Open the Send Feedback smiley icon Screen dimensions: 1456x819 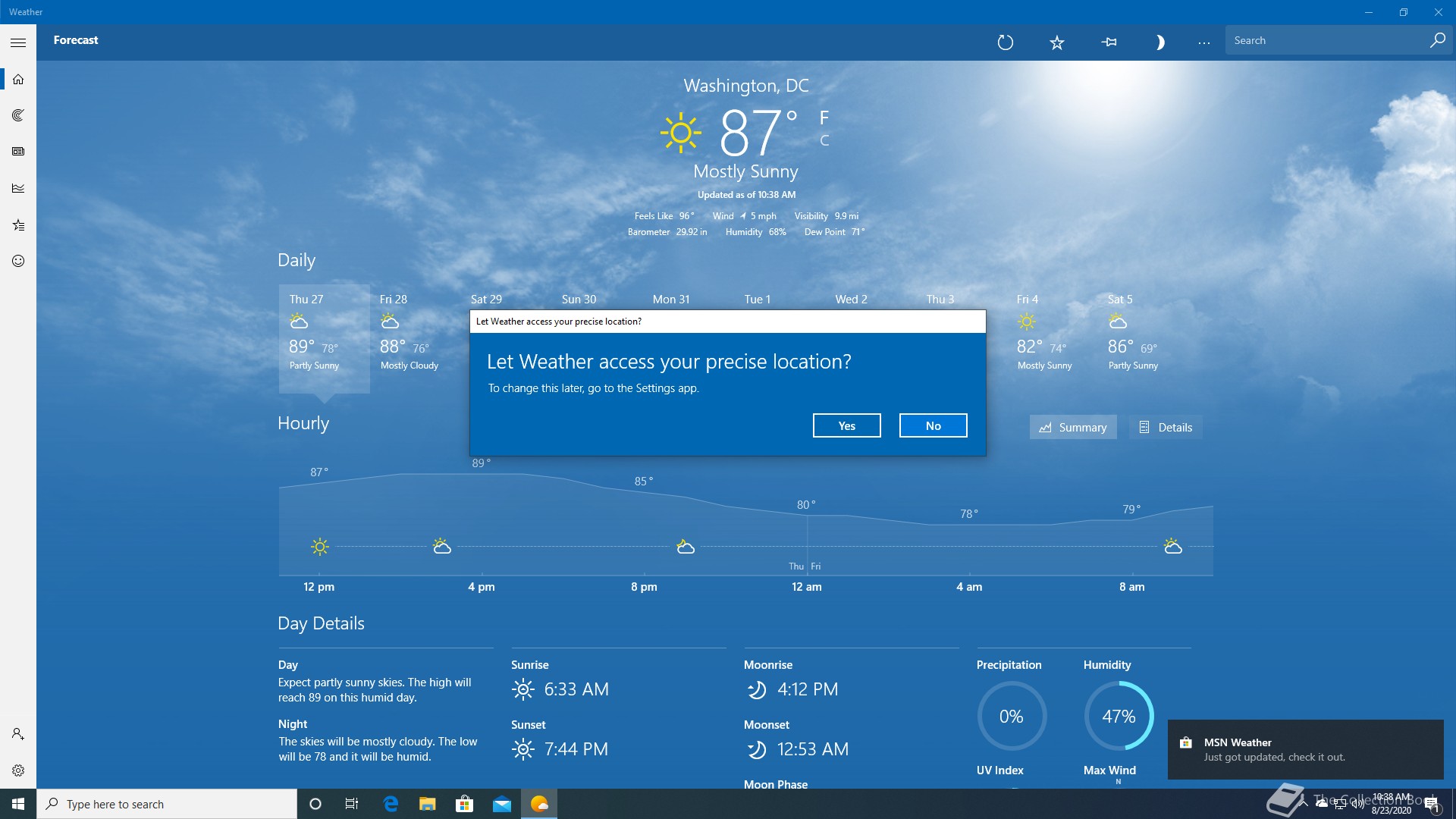pyautogui.click(x=18, y=261)
